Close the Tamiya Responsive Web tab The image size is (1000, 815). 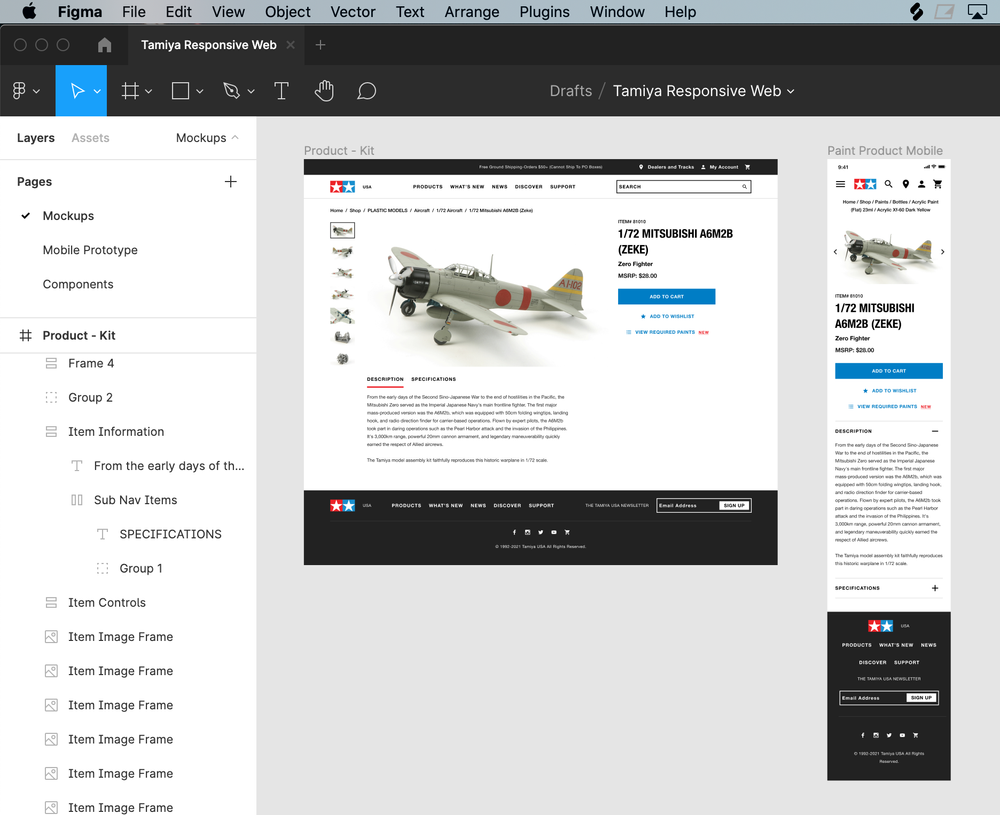click(x=291, y=45)
